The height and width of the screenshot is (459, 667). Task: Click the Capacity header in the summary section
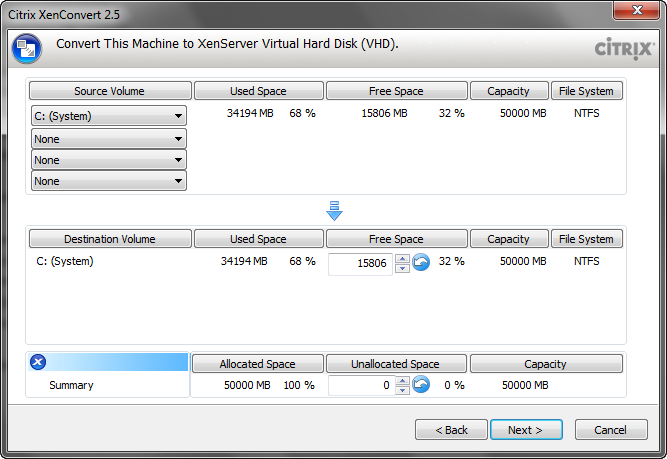click(x=546, y=364)
